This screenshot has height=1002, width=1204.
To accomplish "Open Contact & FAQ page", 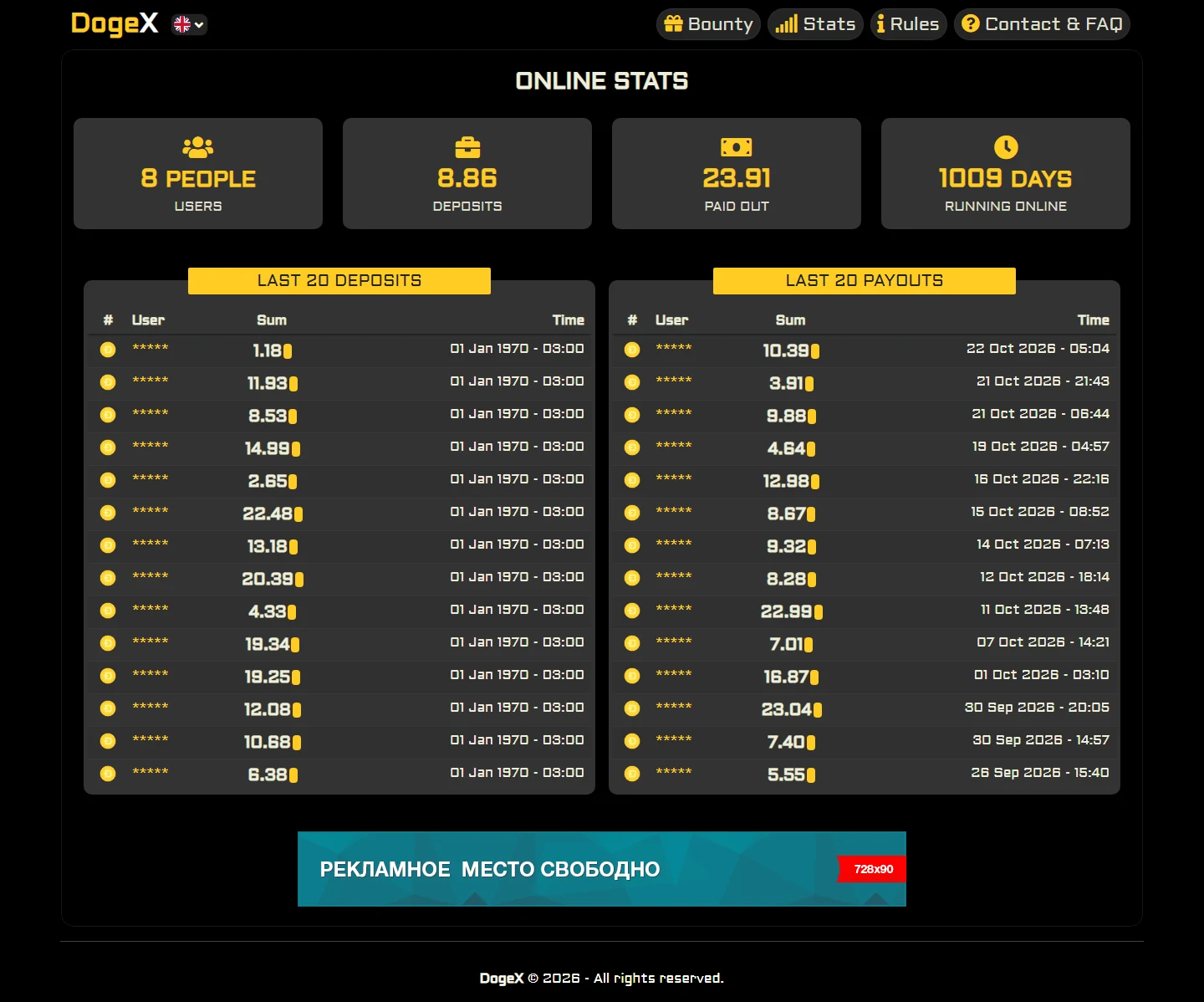I will click(x=1042, y=24).
